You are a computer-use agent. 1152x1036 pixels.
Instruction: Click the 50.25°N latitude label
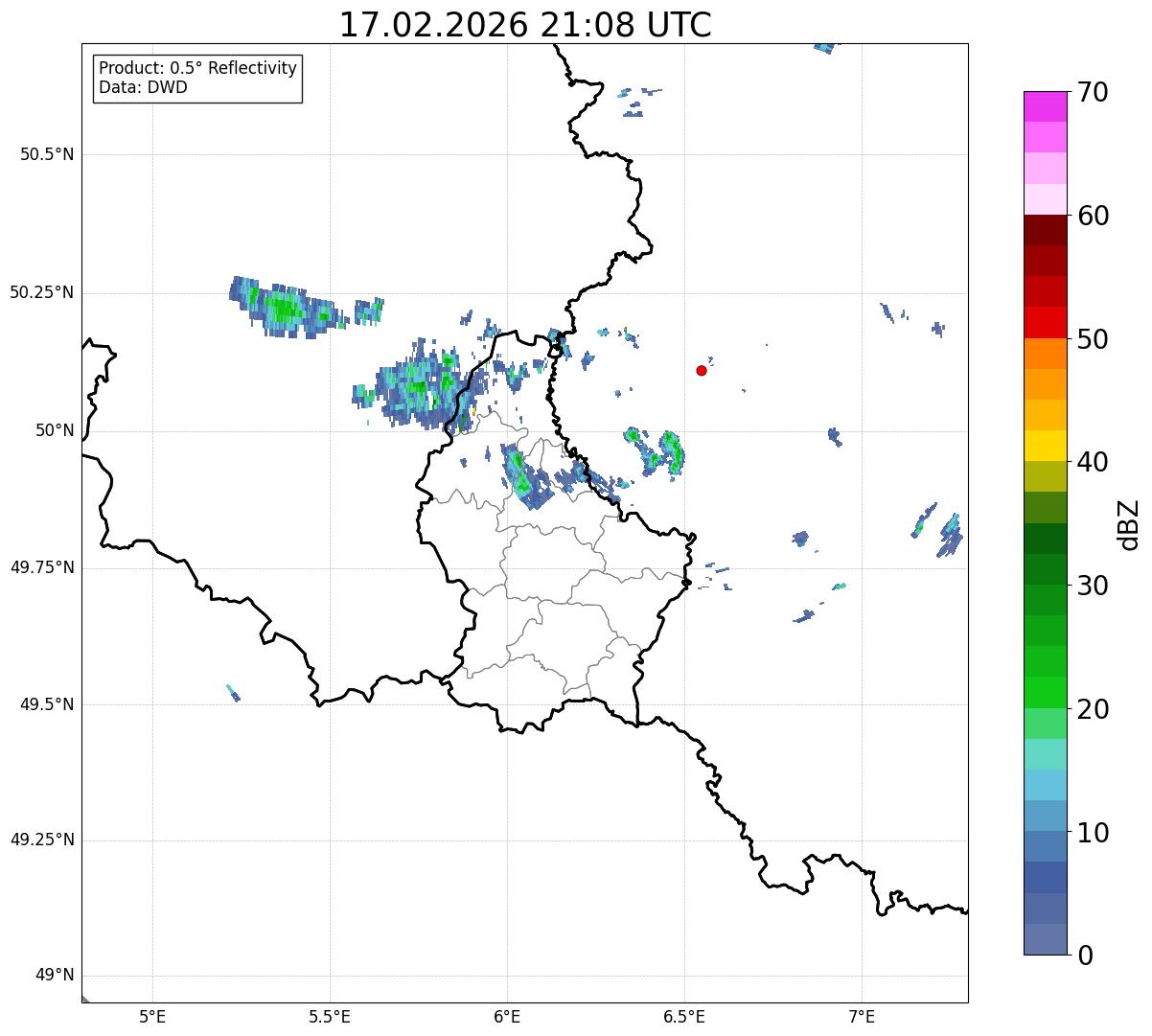pos(41,292)
